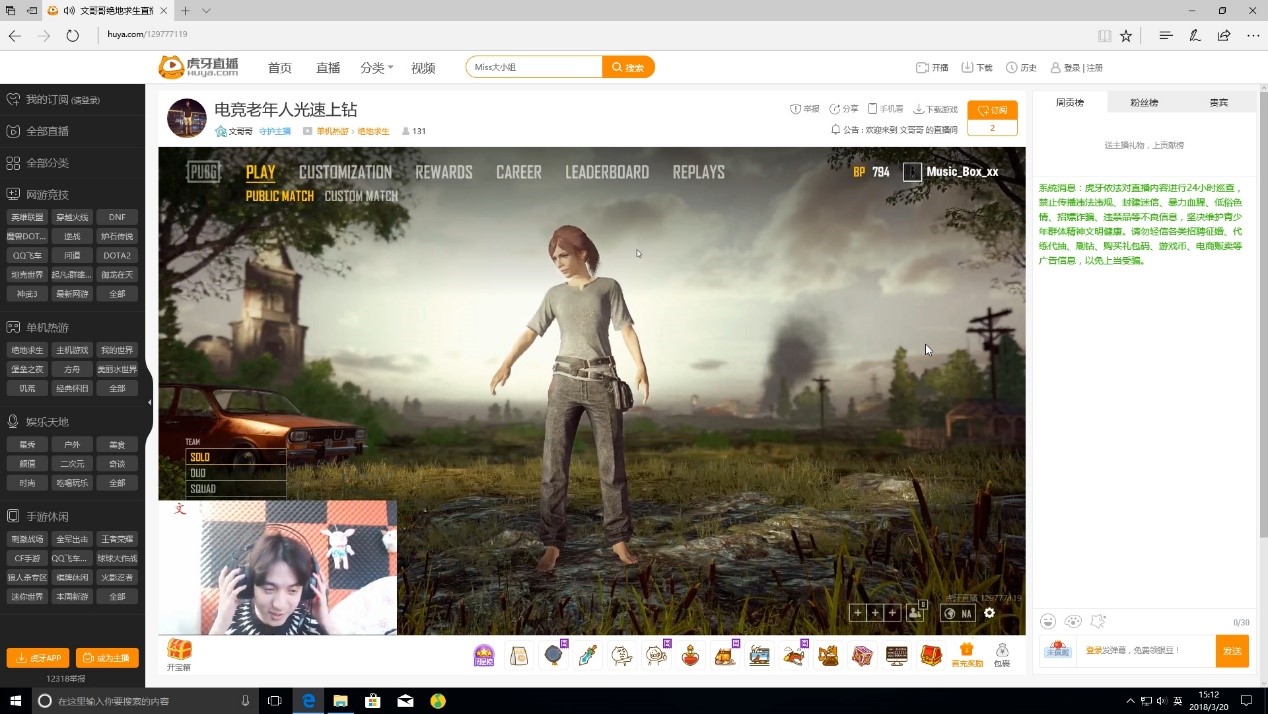Switch to the 周贡榜 tab
Image resolution: width=1268 pixels, height=714 pixels.
tap(1070, 102)
